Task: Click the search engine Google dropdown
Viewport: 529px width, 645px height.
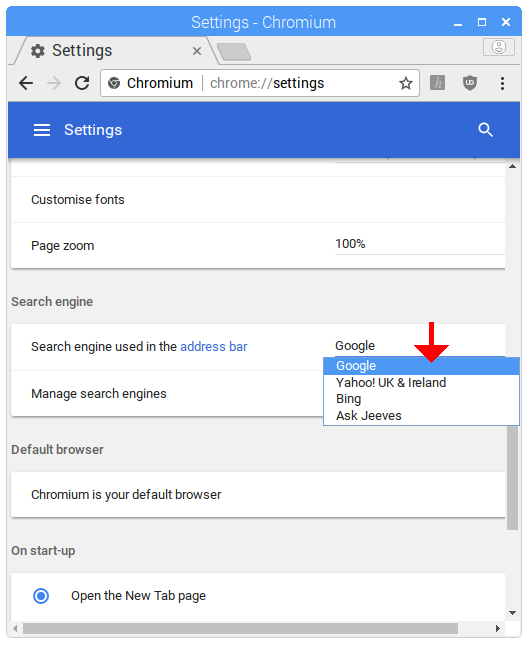Action: [x=420, y=346]
